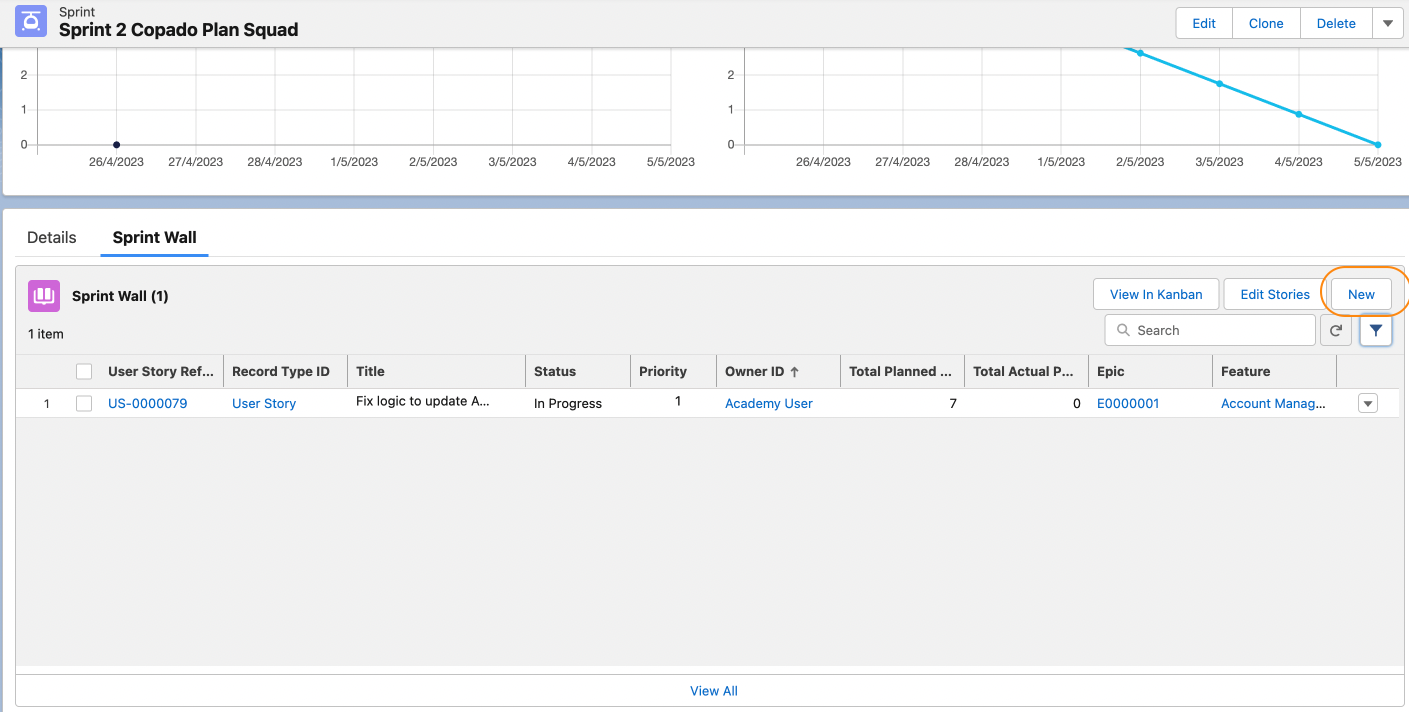Screen dimensions: 1409x712
Task: Sort by the Epic column header
Action: tap(1151, 371)
